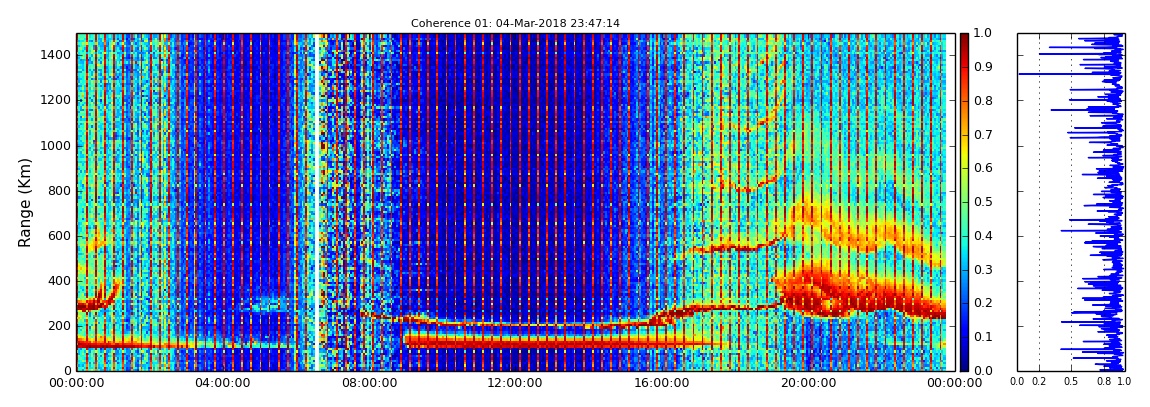The height and width of the screenshot is (407, 1150).
Task: Click the 200 range tick label
Action: [x=58, y=326]
